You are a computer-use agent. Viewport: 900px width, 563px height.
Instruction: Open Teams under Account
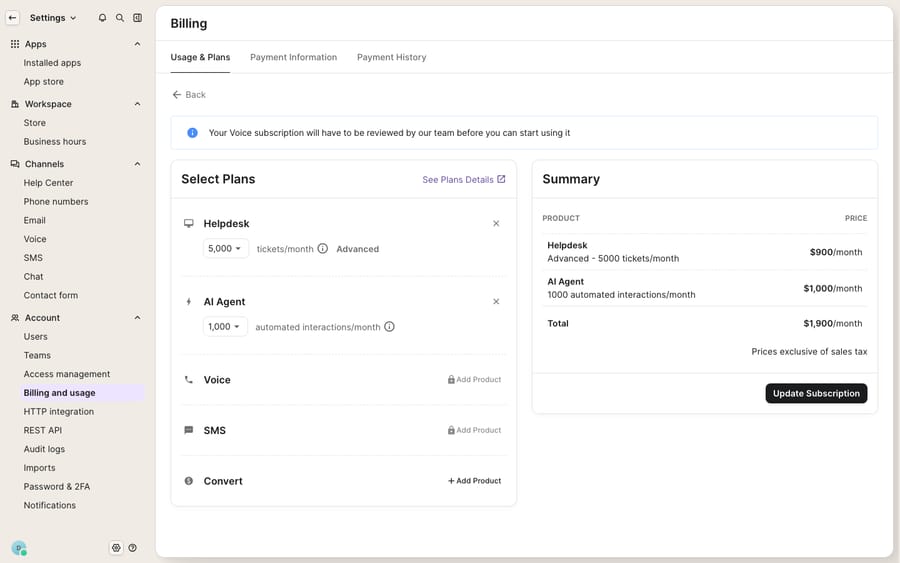point(37,355)
